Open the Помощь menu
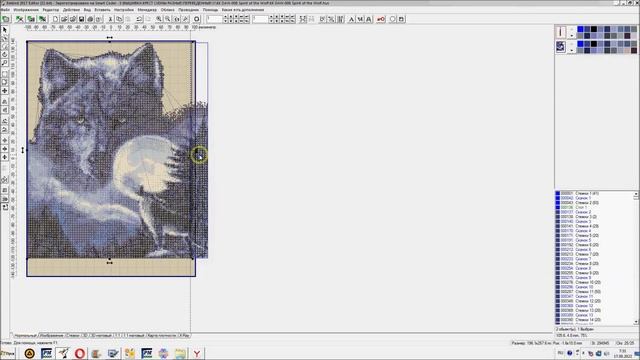The height and width of the screenshot is (360, 640). 210,10
